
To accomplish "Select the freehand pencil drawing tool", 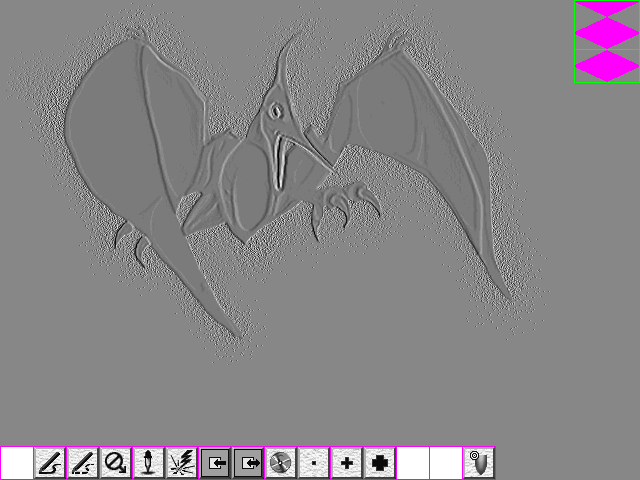I will tap(50, 463).
